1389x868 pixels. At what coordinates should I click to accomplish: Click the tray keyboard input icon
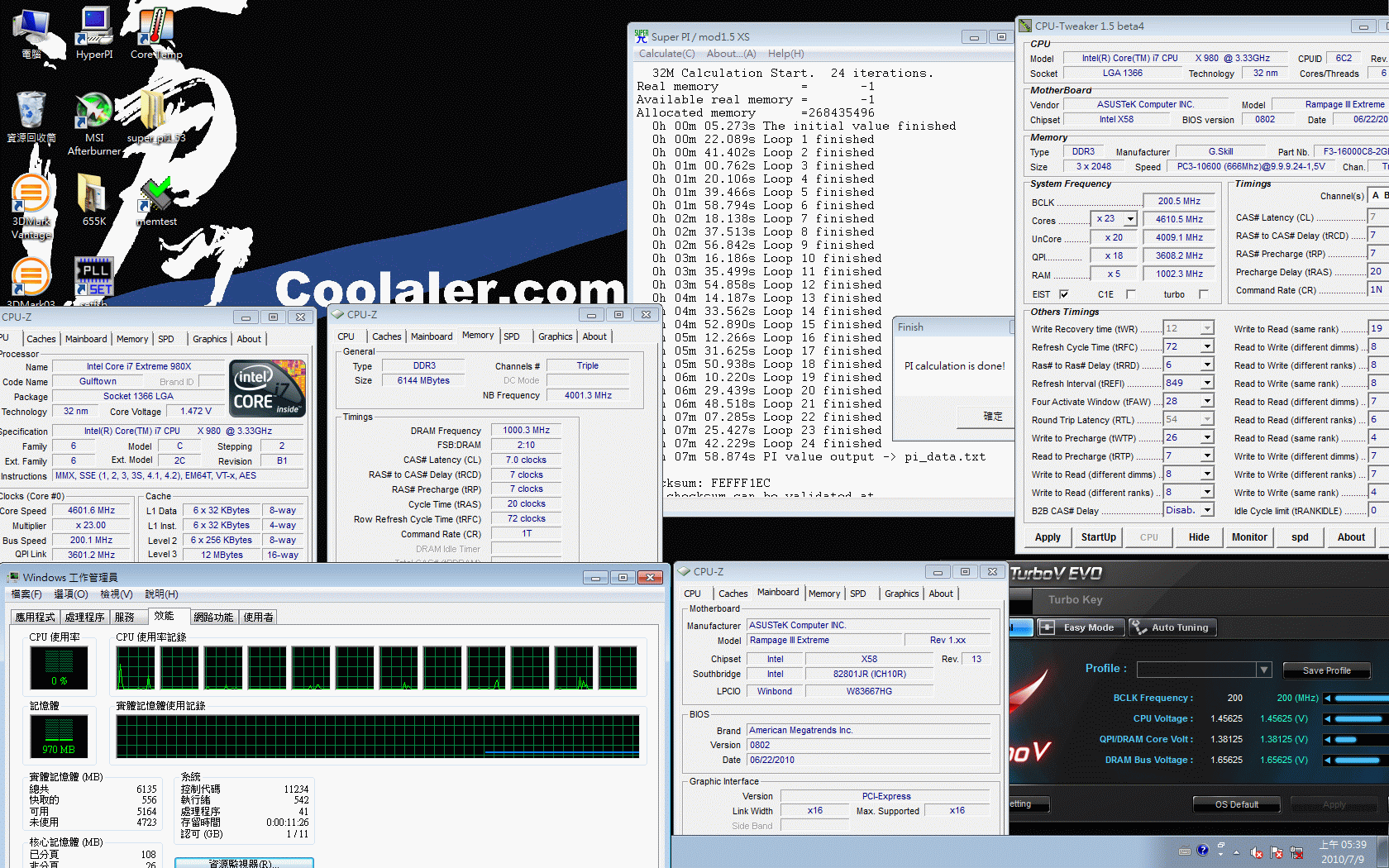[1185, 851]
